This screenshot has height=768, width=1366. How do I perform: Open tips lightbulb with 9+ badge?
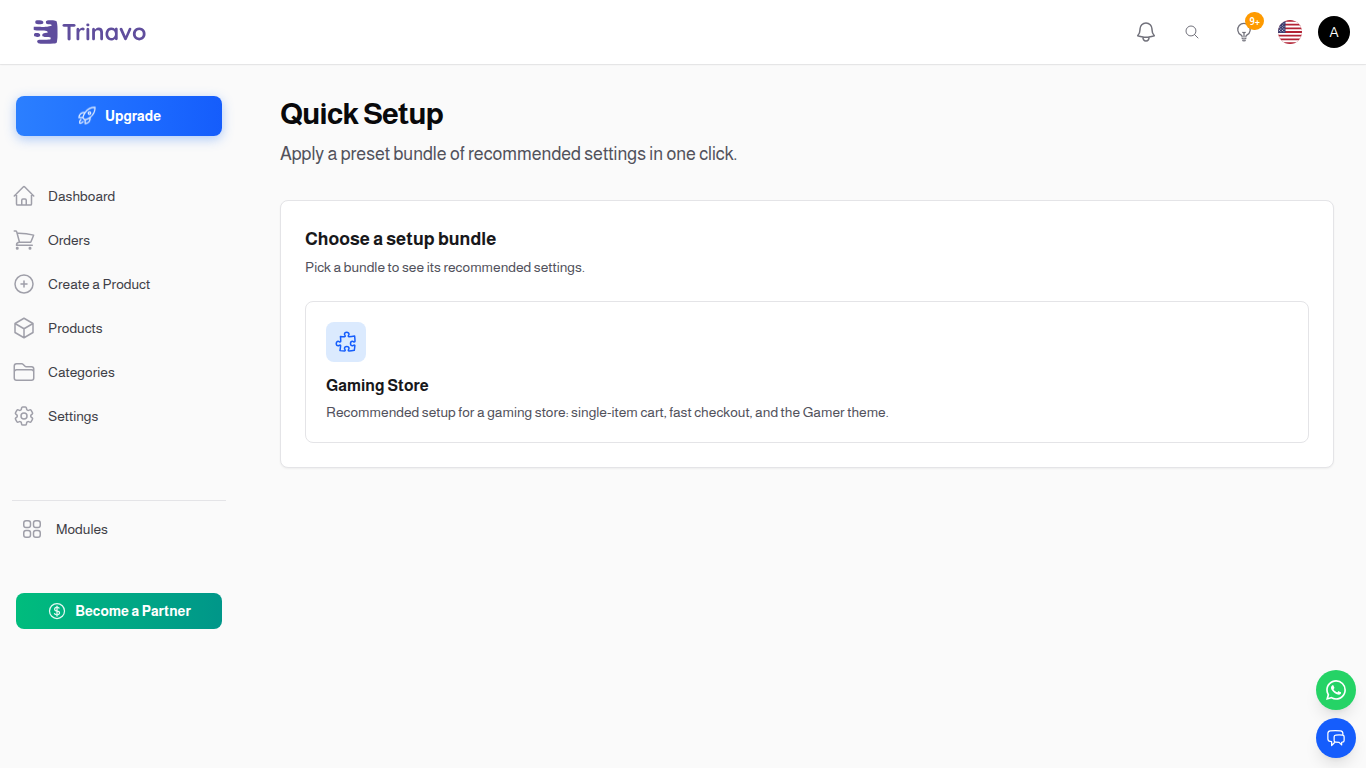coord(1244,32)
